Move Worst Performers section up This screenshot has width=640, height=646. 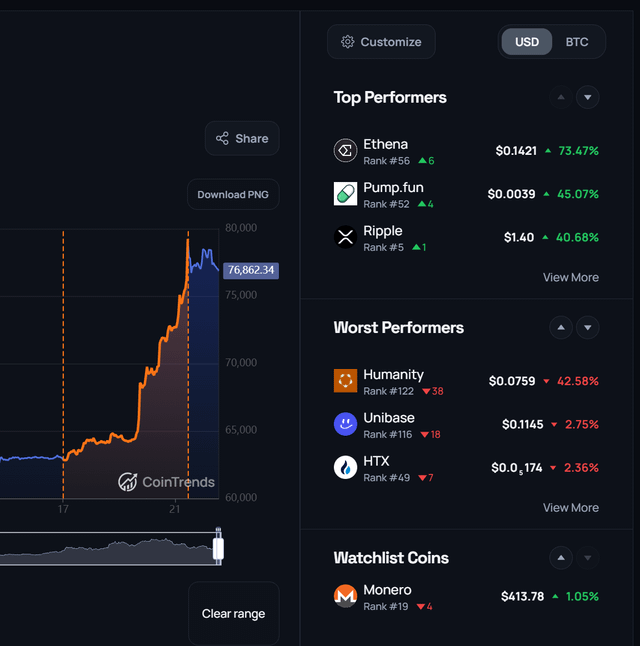561,328
